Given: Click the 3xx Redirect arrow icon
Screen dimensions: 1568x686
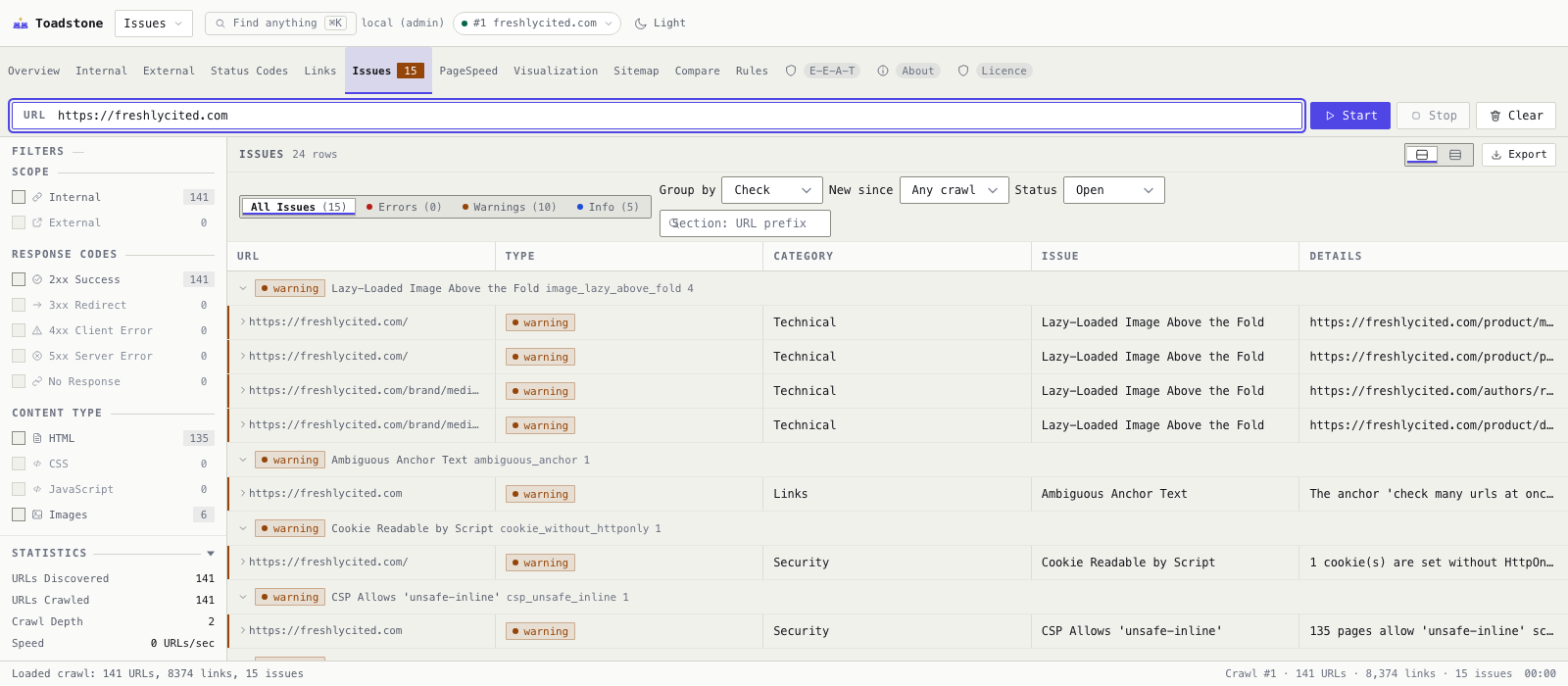Looking at the screenshot, I should tap(37, 305).
